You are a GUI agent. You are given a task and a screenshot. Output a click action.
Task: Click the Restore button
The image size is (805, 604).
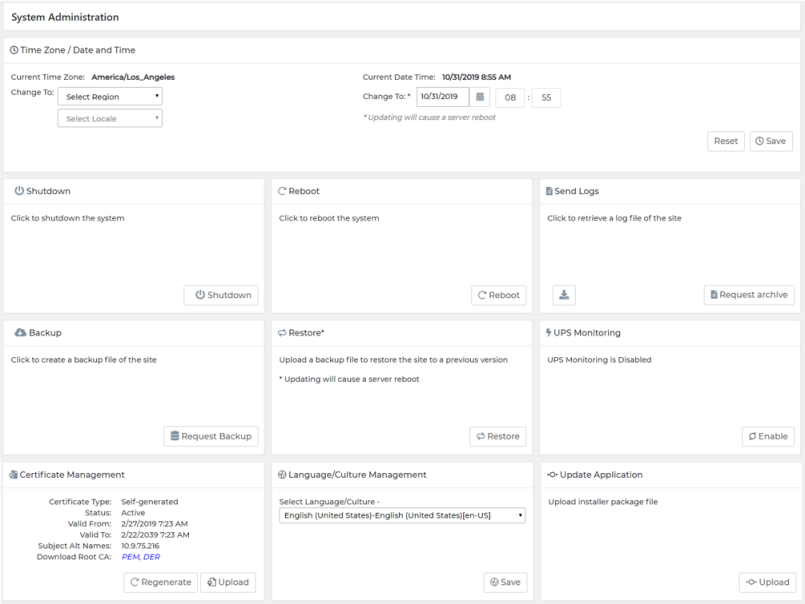[x=498, y=436]
